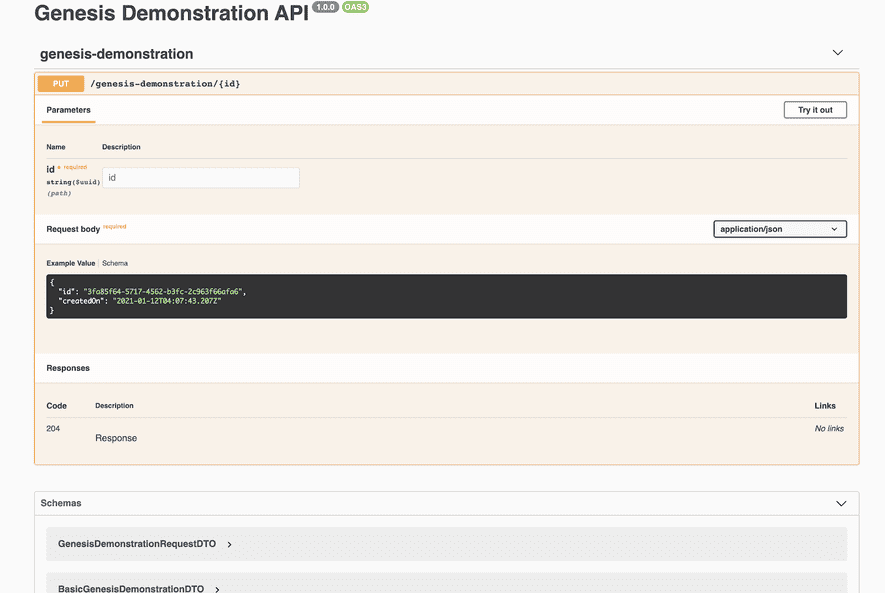885x593 pixels.
Task: Click the chevron beside genesis-demonstration section
Action: 837,52
